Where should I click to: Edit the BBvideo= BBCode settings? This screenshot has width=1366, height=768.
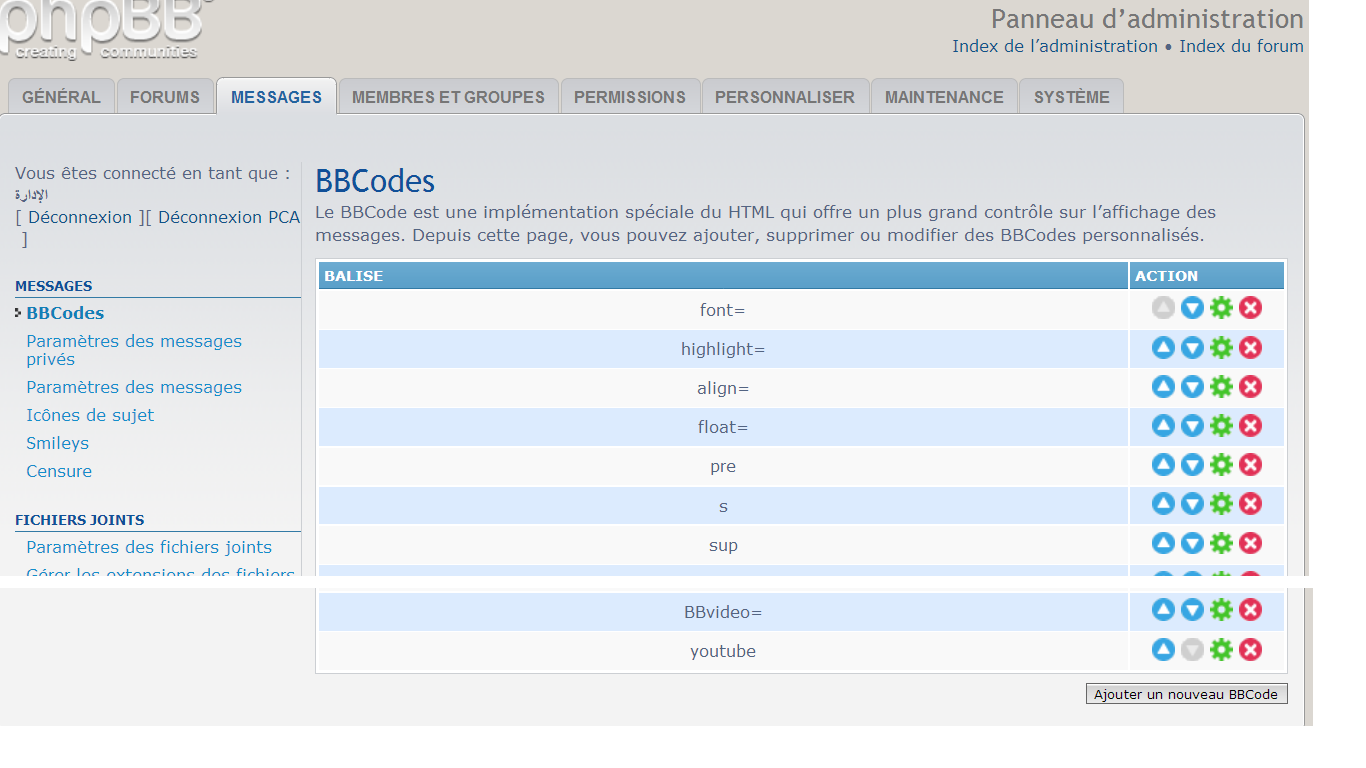point(1221,610)
